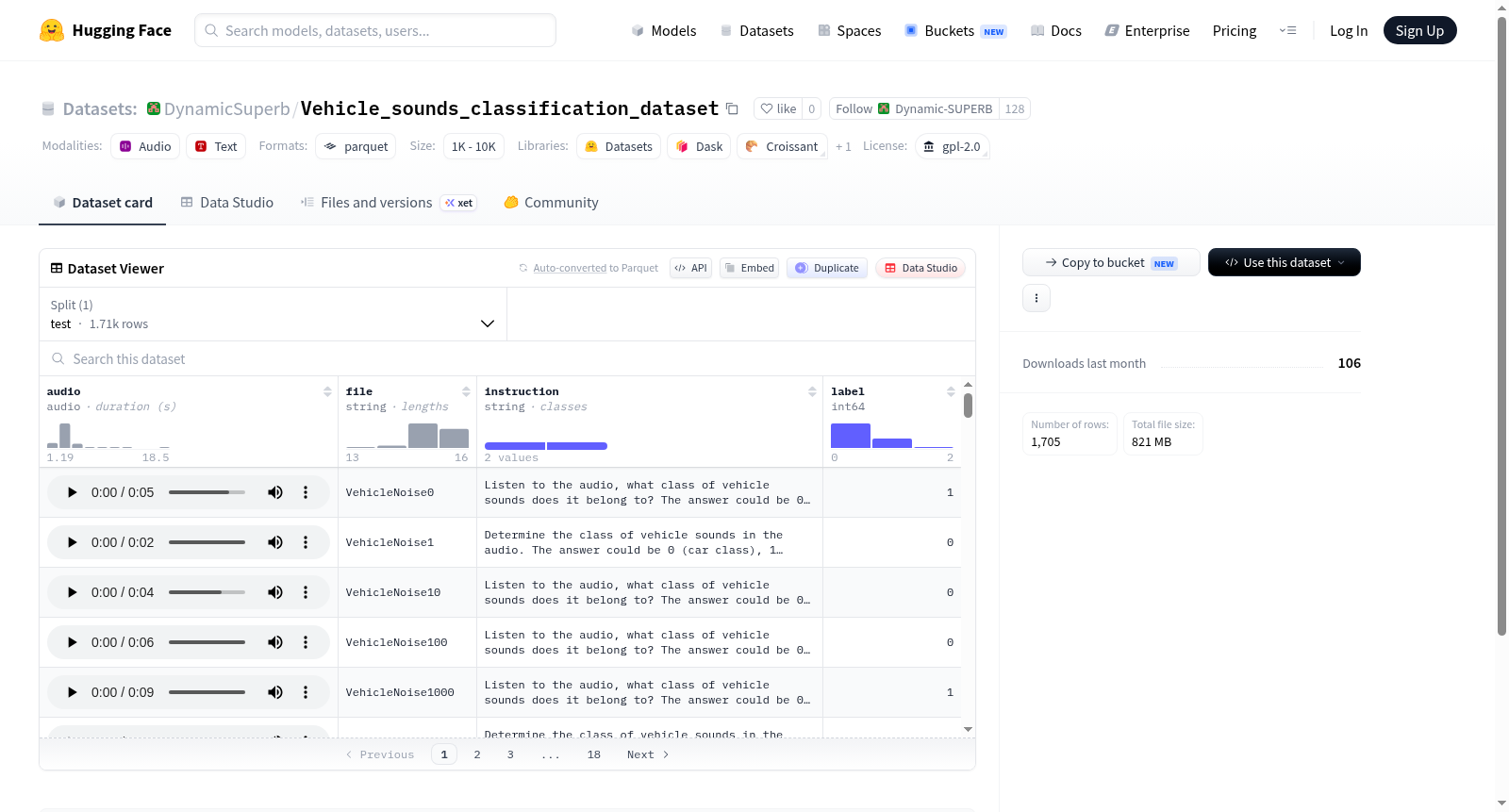Open the Split test dropdown
This screenshot has height=812, width=1509.
[x=273, y=314]
